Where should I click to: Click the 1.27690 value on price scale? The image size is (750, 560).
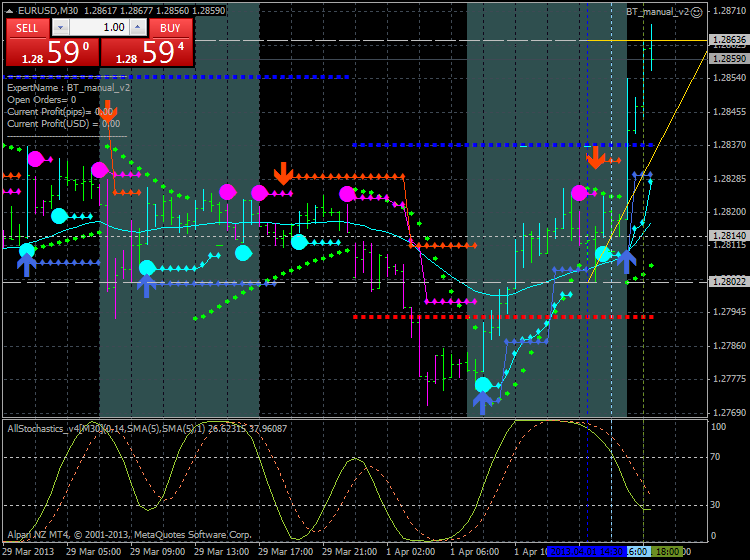[x=729, y=412]
